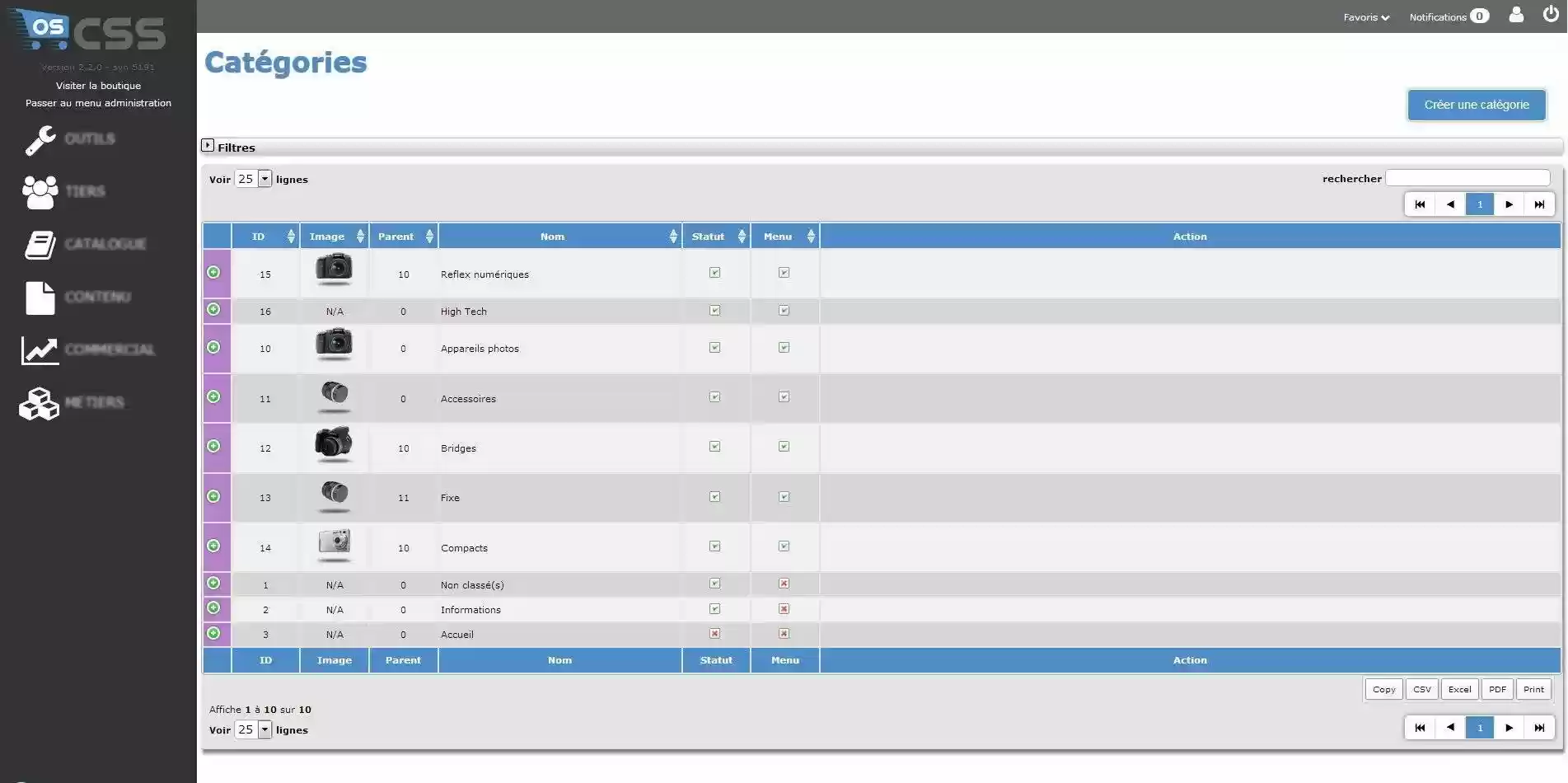Open the Voir lignes dropdown
Screen dimensions: 1568x783
click(x=252, y=178)
